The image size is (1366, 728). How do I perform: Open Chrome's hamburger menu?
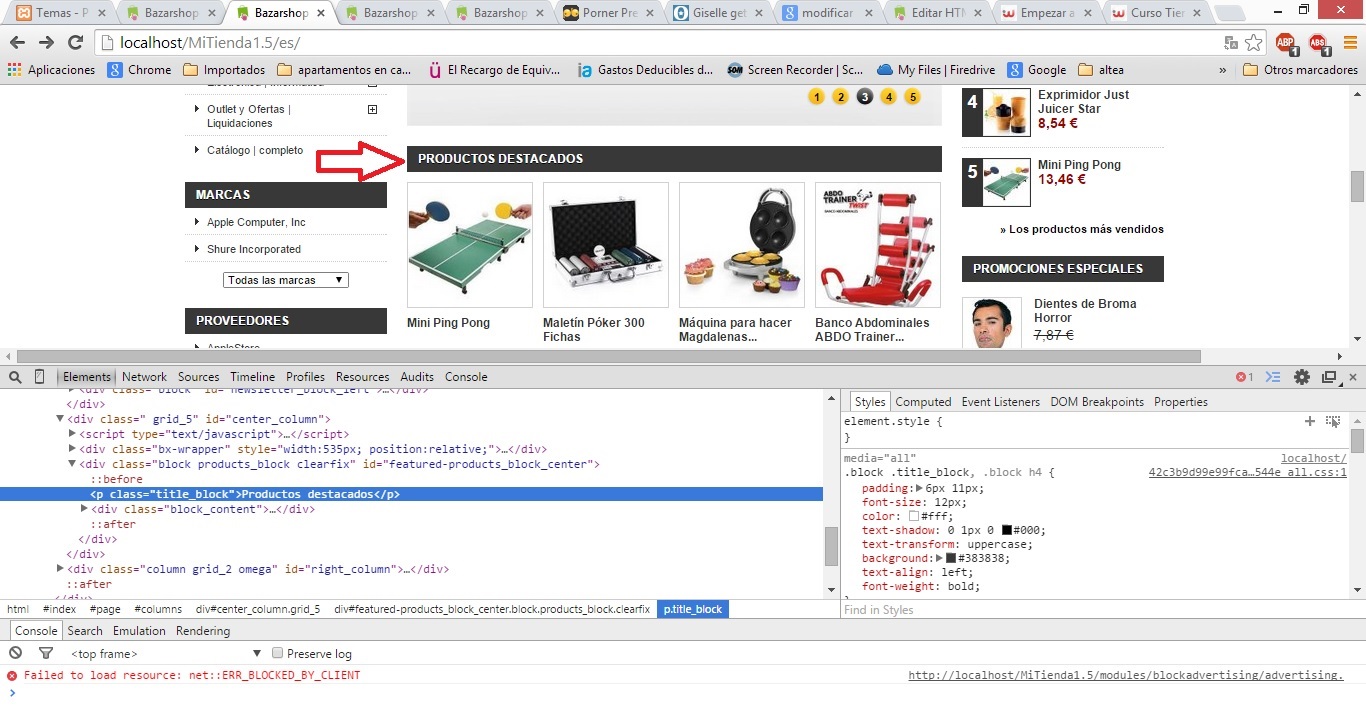click(x=1349, y=43)
